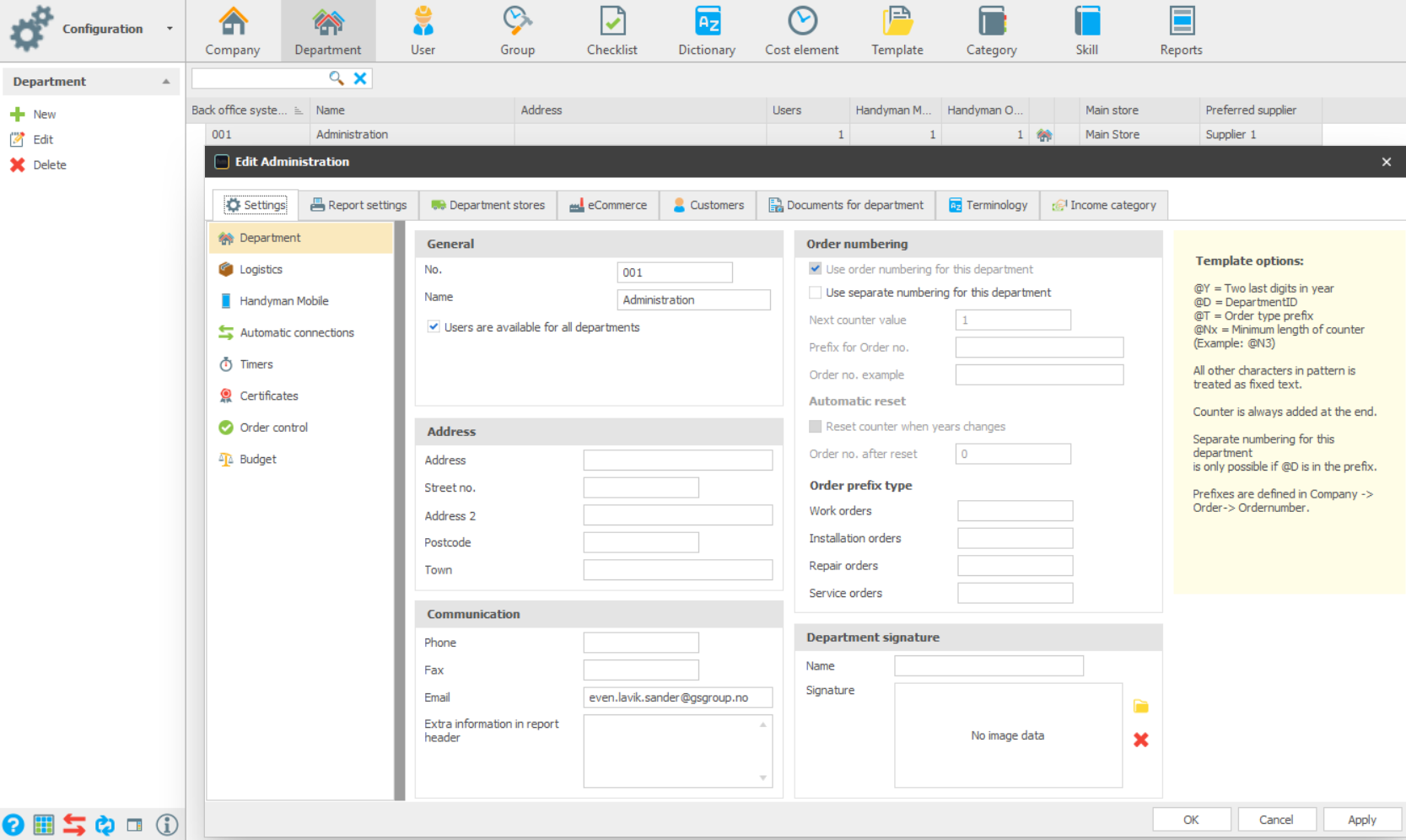Viewport: 1406px width, 840px height.
Task: Switch to the Report settings tab
Action: point(358,205)
